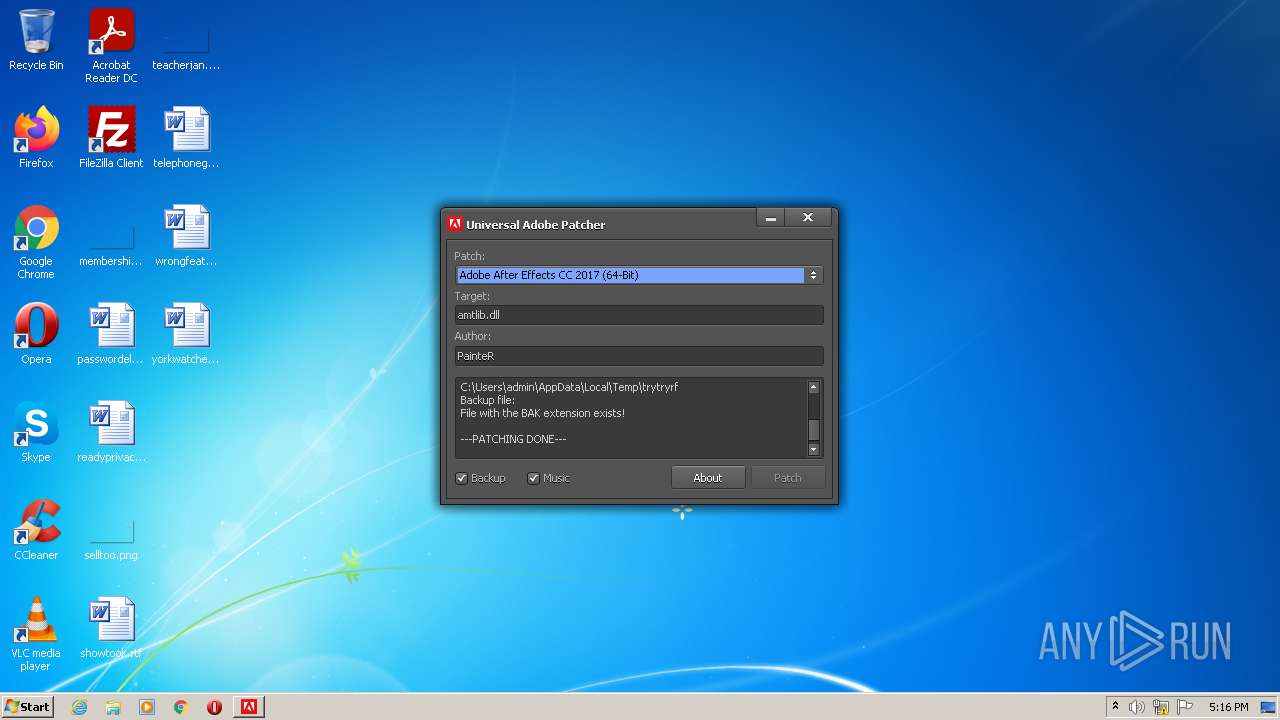
Task: Launch VLC media player shortcut
Action: coord(36,634)
